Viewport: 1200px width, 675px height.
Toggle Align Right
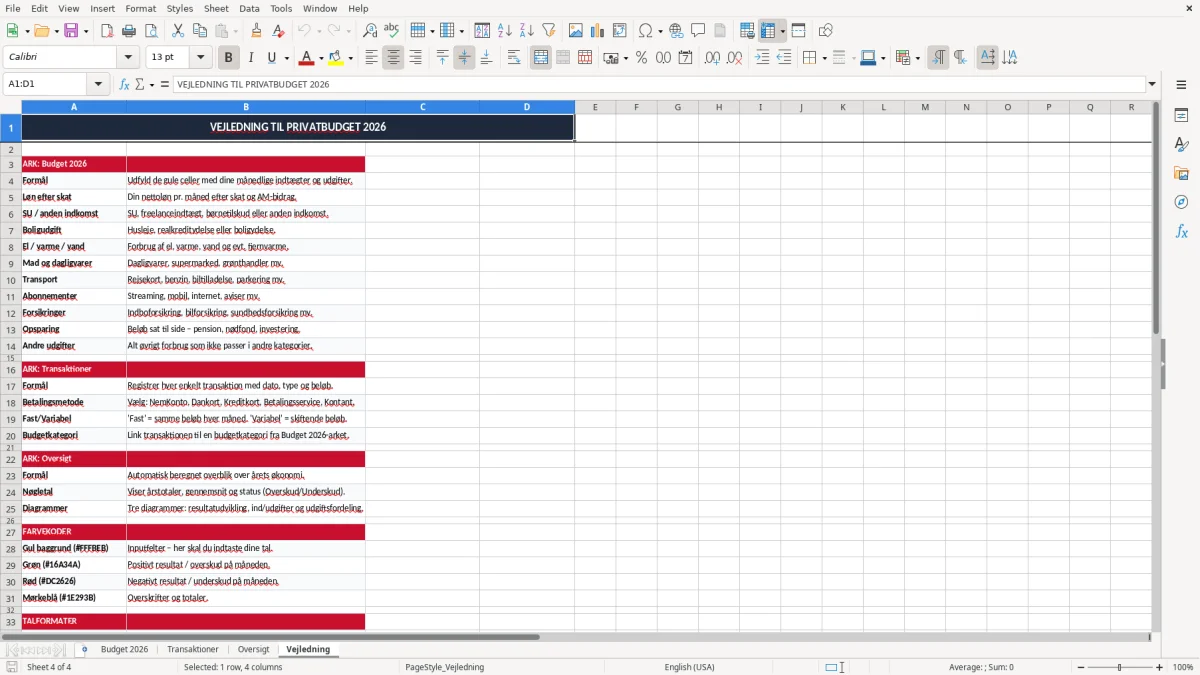click(415, 58)
